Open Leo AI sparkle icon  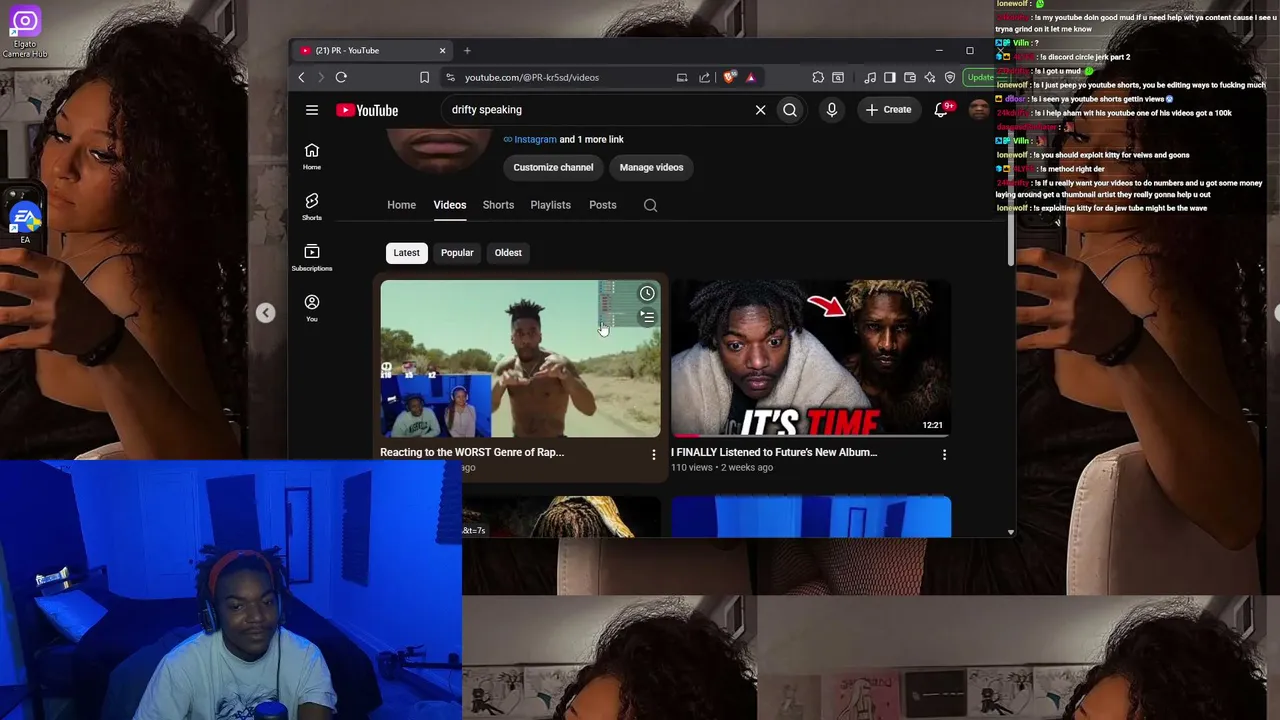[930, 77]
